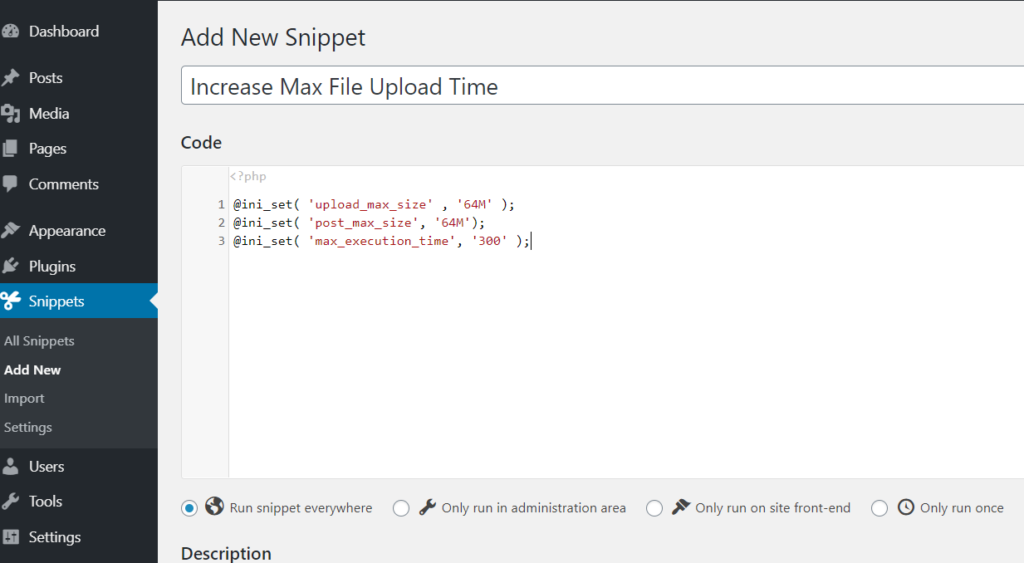Click the Settings sliders icon in sidebar
Screen dimensions: 1024x563
[10, 537]
